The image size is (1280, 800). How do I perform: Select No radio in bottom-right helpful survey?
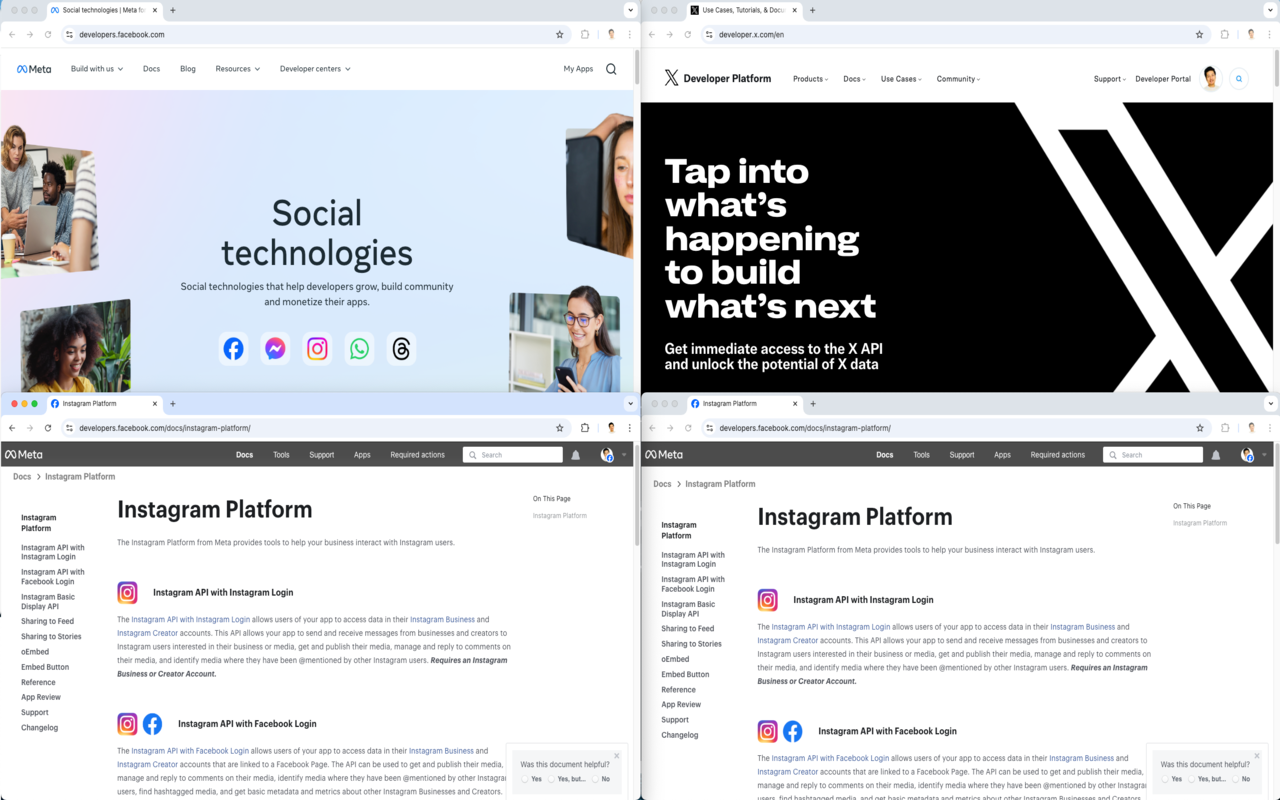[x=1235, y=779]
